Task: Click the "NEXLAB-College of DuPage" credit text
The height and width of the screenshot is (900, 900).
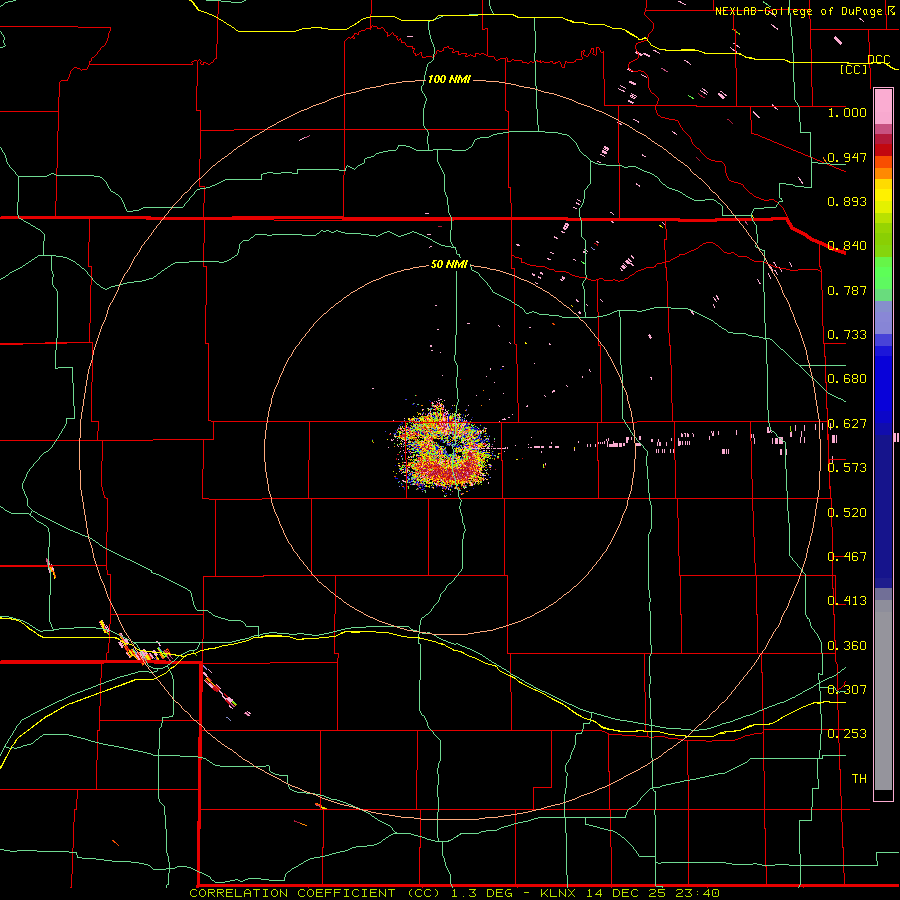Action: (798, 11)
